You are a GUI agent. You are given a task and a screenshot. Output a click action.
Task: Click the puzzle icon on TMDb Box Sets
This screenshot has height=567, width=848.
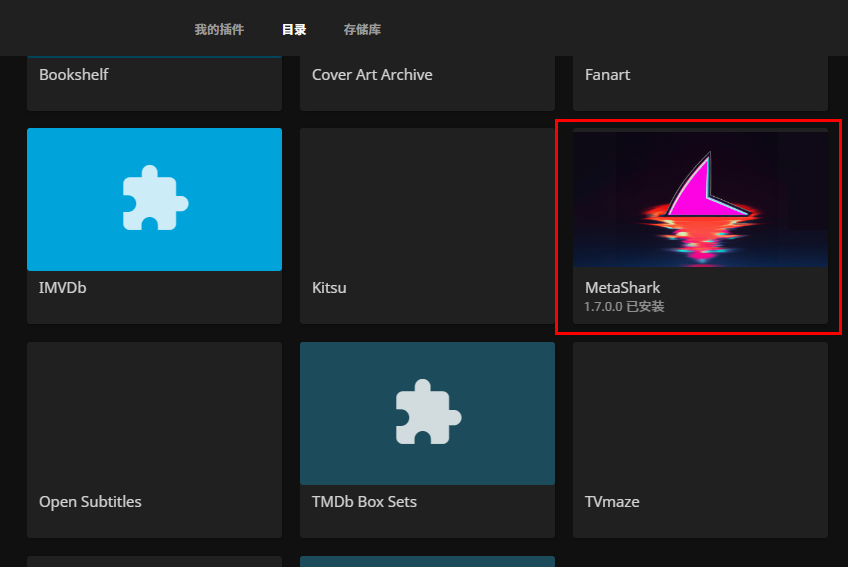pos(427,412)
